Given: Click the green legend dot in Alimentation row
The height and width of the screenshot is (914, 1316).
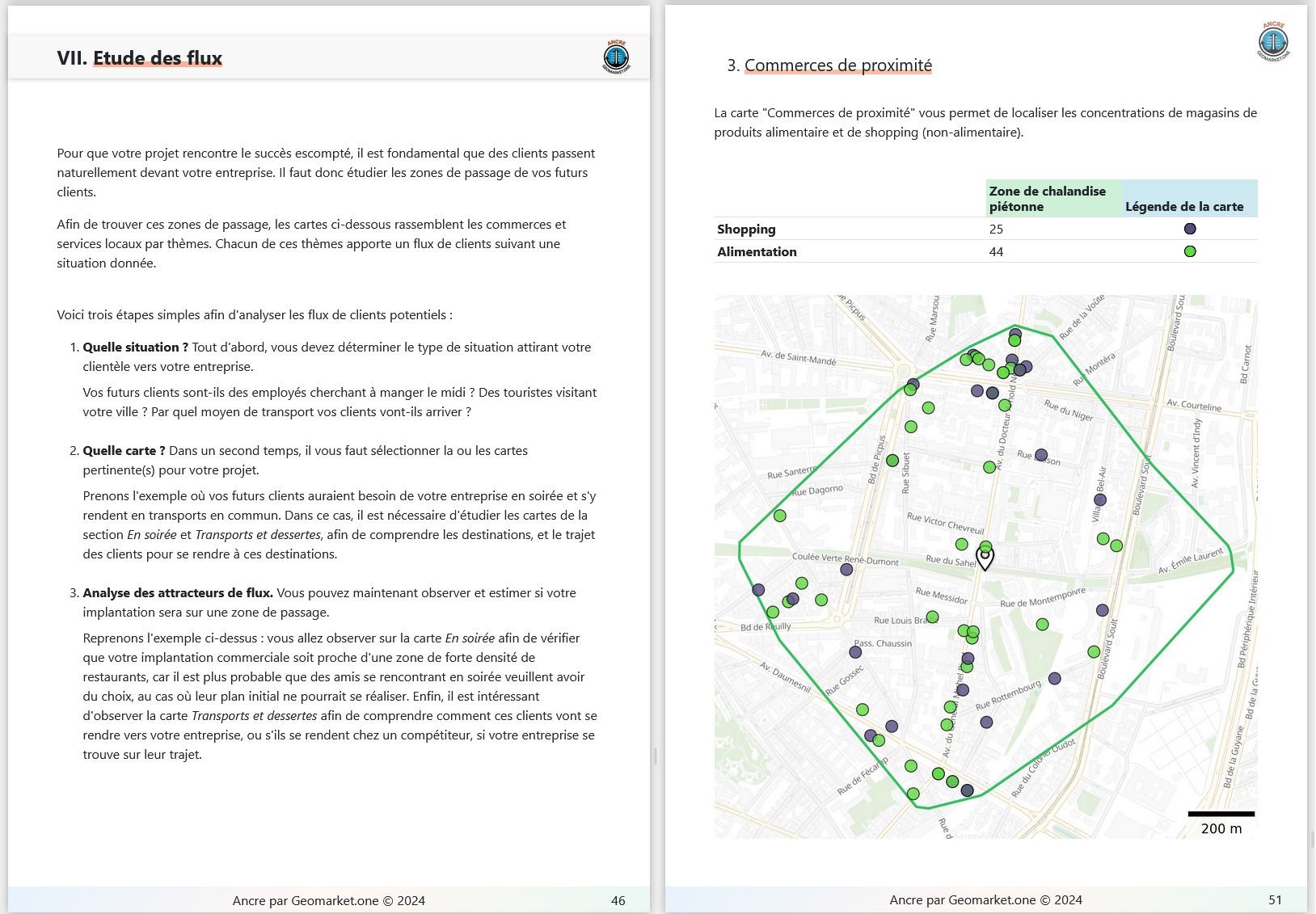Looking at the screenshot, I should 1190,251.
